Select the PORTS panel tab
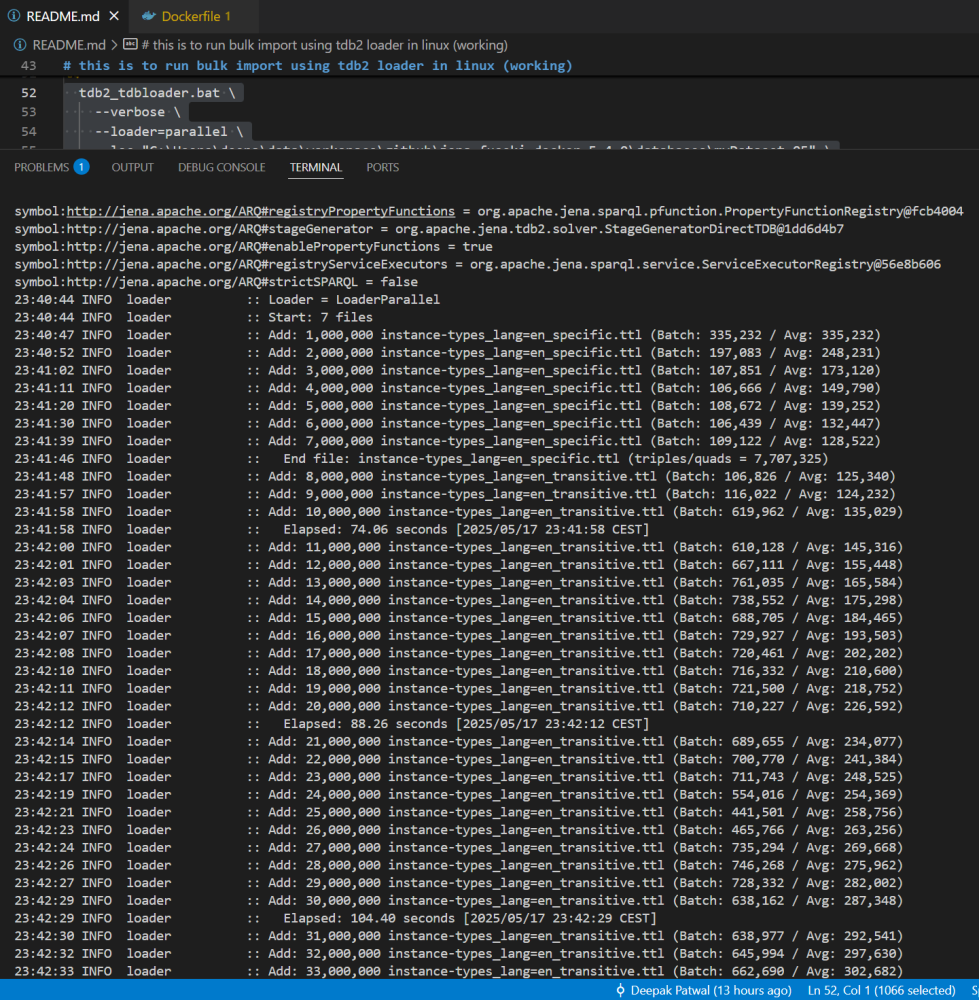Image resolution: width=979 pixels, height=1000 pixels. 382,167
